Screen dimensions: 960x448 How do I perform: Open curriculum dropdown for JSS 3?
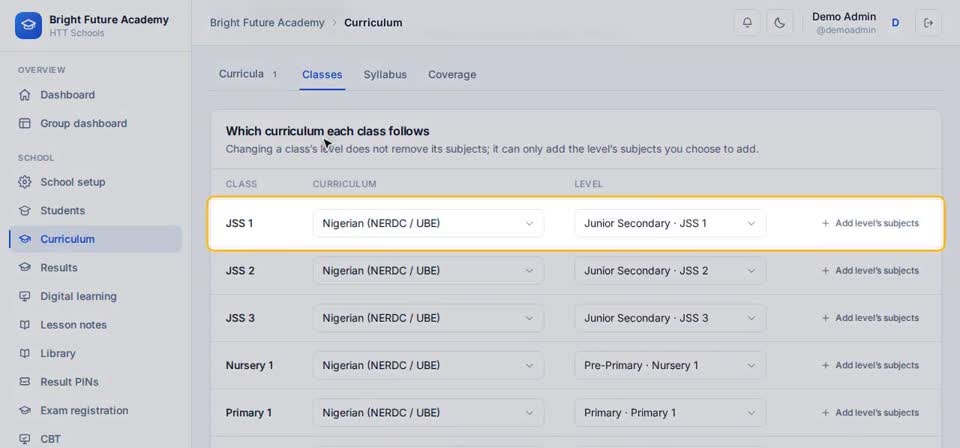click(428, 318)
